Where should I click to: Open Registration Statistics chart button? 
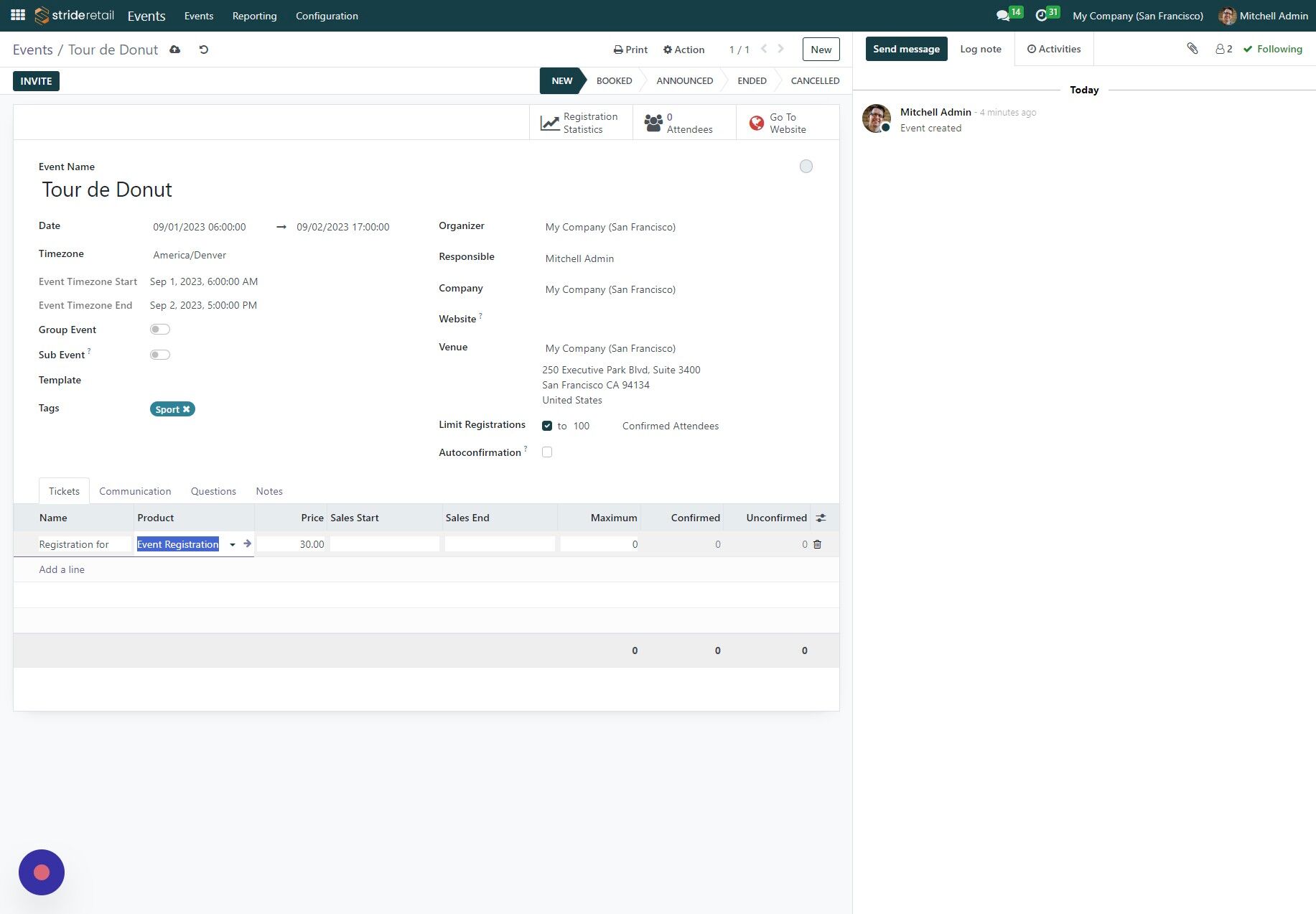(581, 123)
